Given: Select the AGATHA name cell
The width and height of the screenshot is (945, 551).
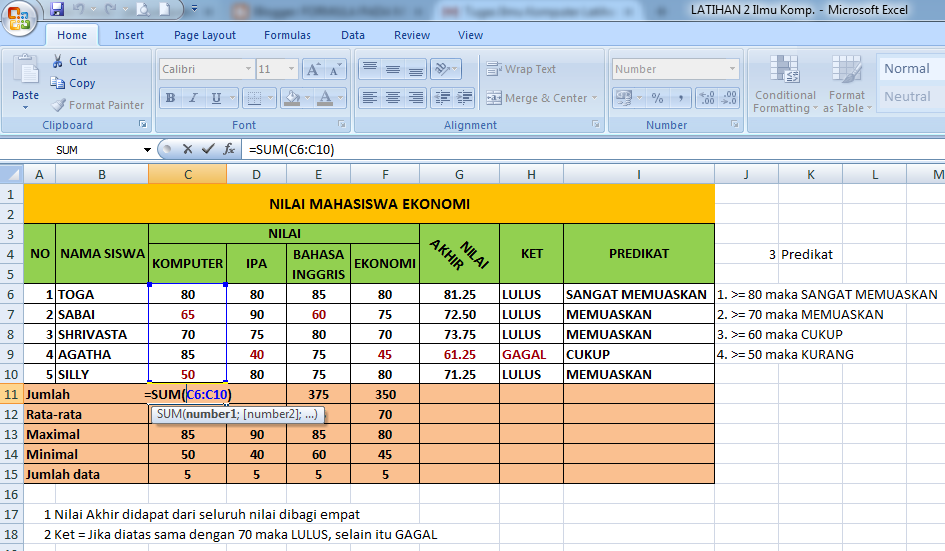Looking at the screenshot, I should click(101, 354).
